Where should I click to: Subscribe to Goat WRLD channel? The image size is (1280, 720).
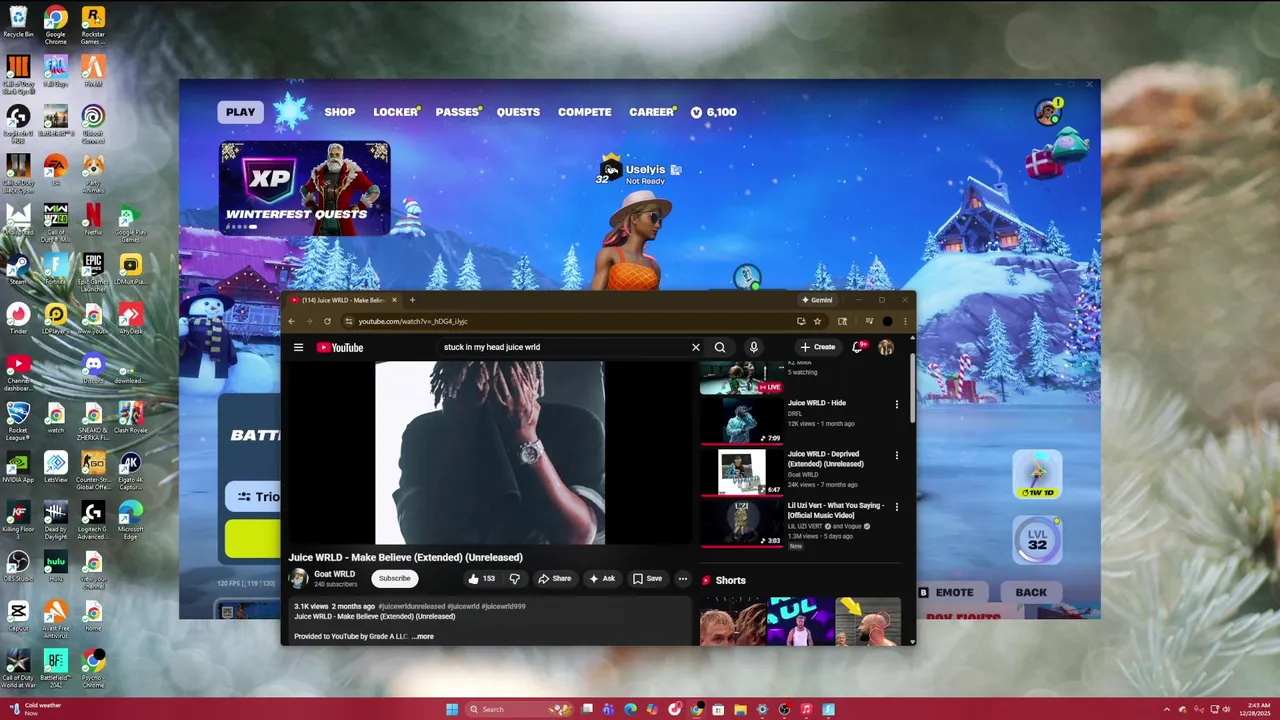[x=394, y=578]
